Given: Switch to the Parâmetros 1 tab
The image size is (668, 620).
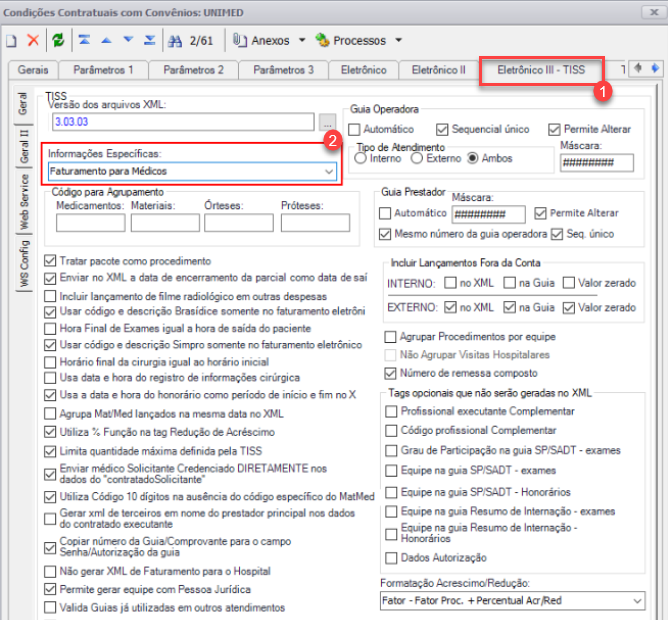Looking at the screenshot, I should coord(103,70).
